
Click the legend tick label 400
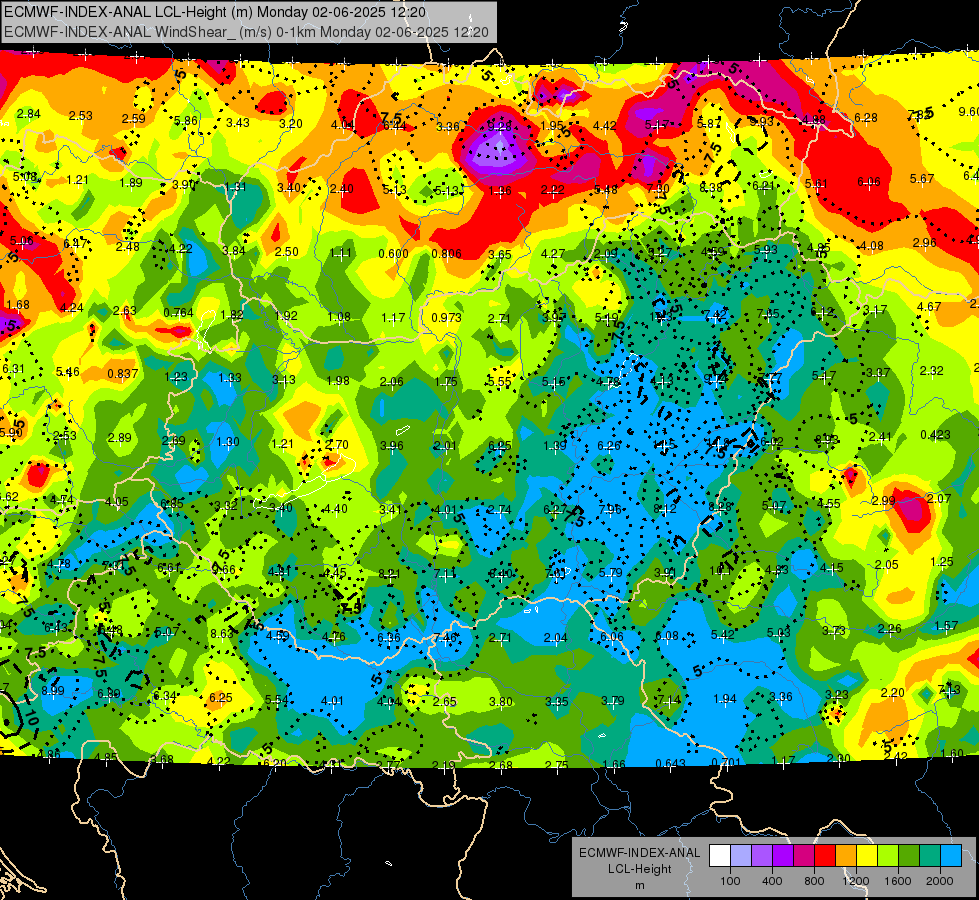pyautogui.click(x=772, y=881)
